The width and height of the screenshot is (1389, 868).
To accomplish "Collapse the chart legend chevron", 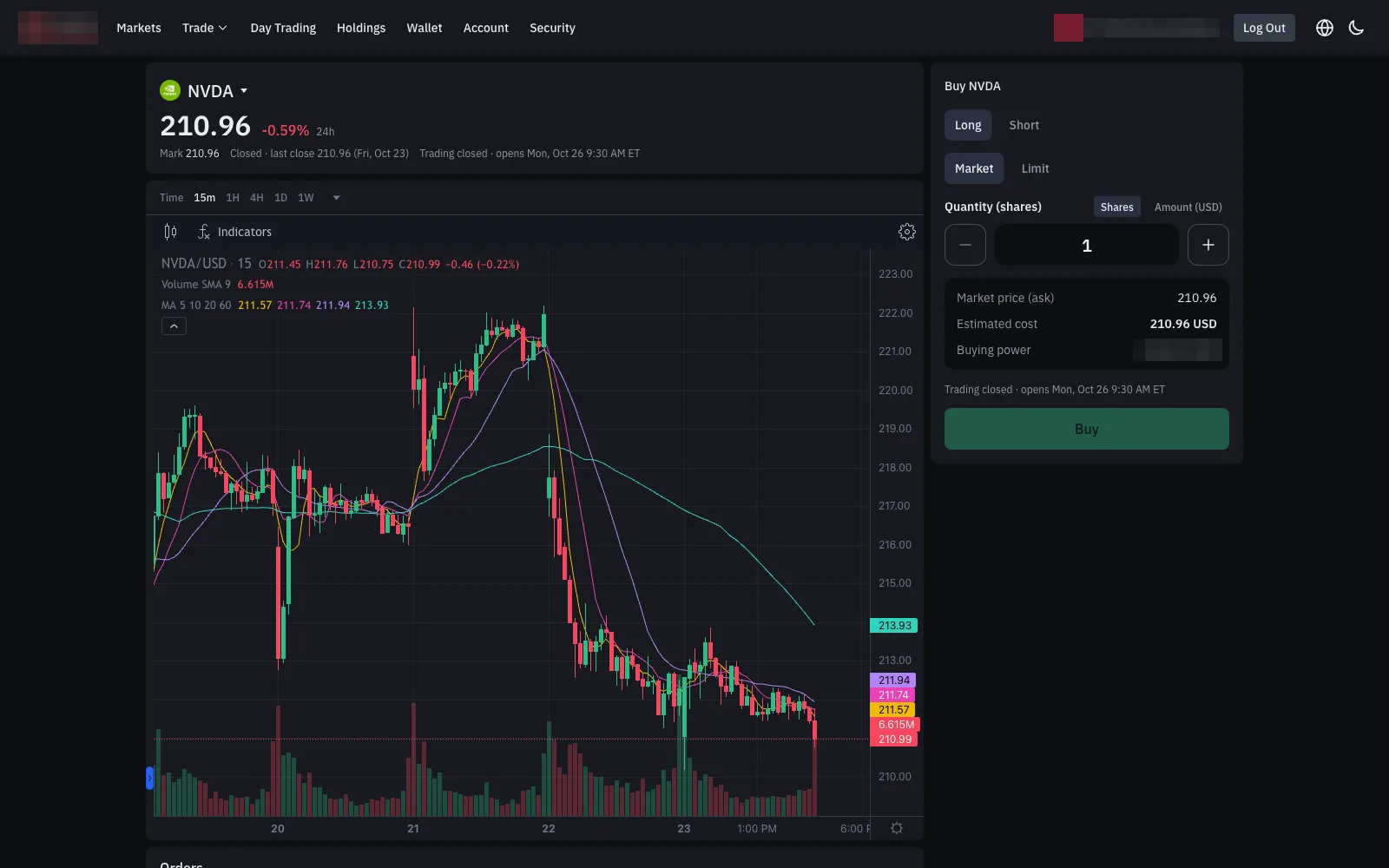I will (174, 326).
